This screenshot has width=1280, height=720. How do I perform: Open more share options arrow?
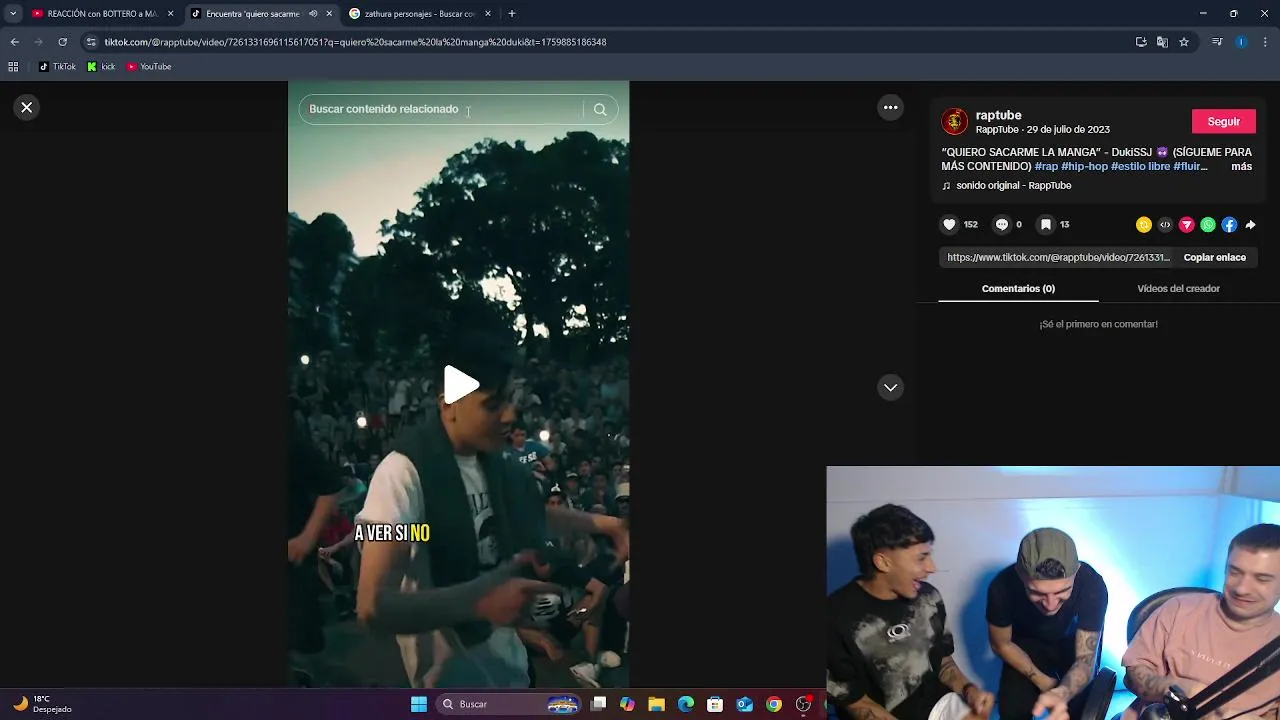(1250, 225)
